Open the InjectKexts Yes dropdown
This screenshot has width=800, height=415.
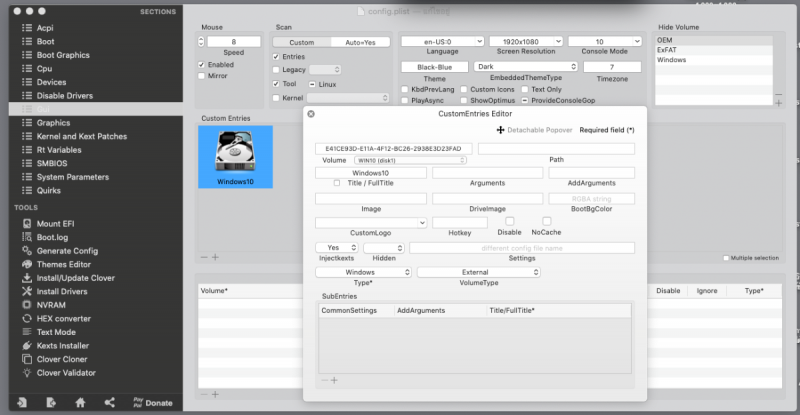coord(337,248)
